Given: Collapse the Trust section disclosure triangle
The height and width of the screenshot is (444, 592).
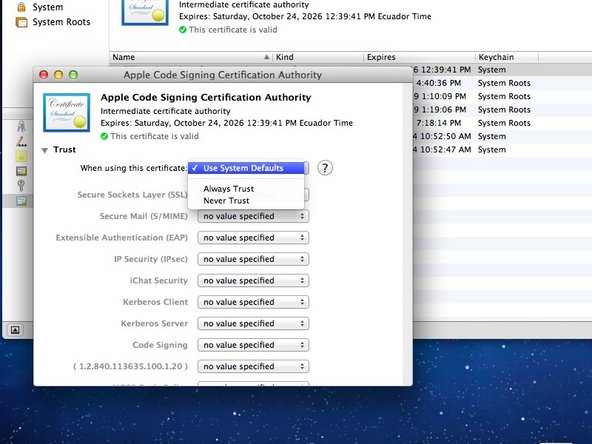Looking at the screenshot, I should 45,150.
